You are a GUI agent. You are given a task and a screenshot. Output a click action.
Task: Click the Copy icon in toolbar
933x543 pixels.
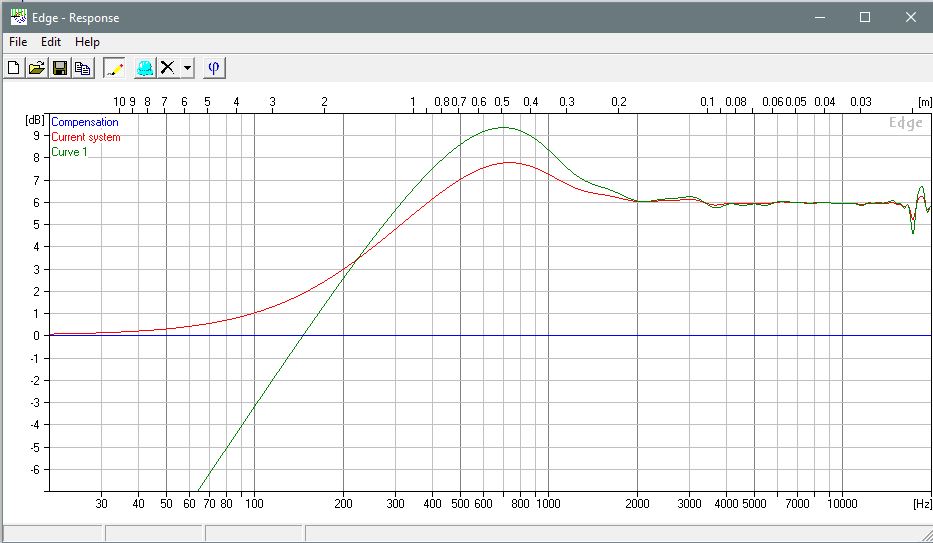click(83, 68)
